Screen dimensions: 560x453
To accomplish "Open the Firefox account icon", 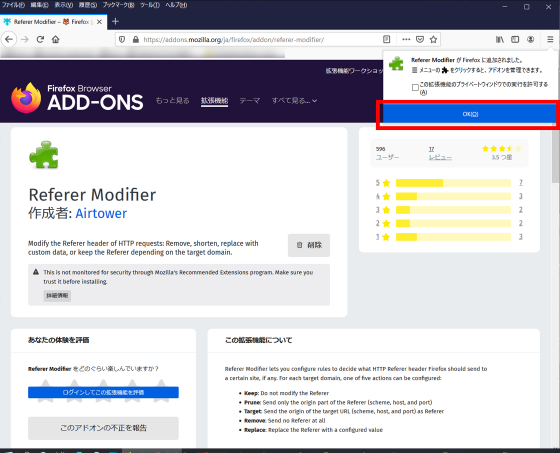I will [531, 39].
